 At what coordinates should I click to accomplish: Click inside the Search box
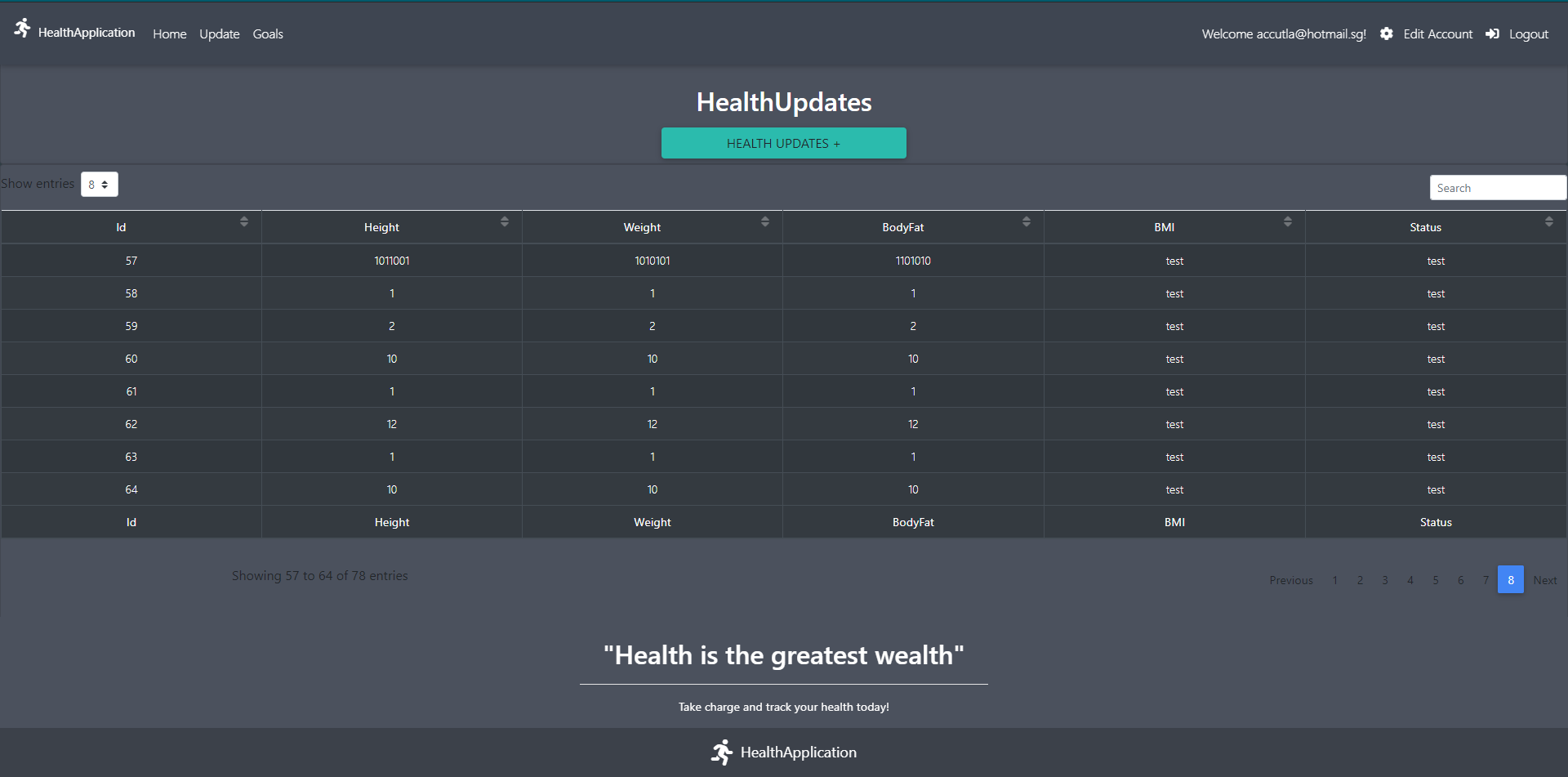(x=1498, y=187)
